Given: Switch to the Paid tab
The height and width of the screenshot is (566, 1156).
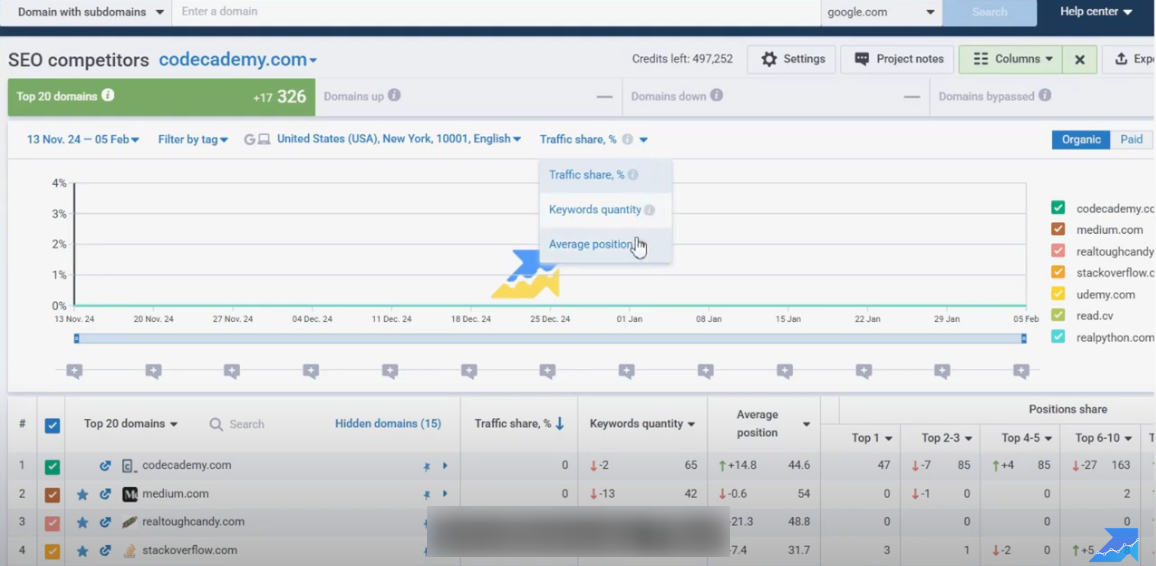Looking at the screenshot, I should [1131, 139].
